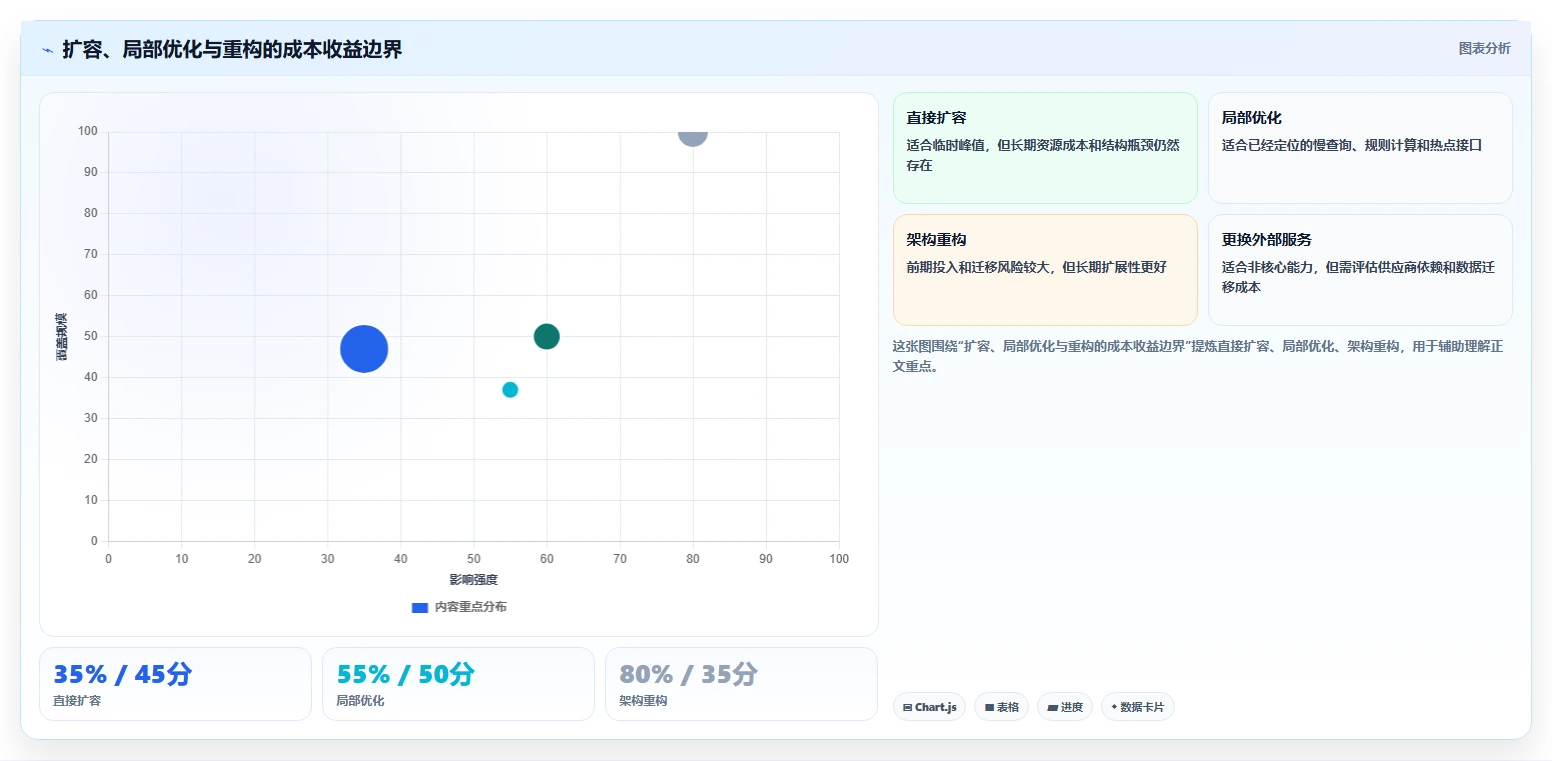
Task: Click the 影响强度 x-axis title
Action: point(473,580)
